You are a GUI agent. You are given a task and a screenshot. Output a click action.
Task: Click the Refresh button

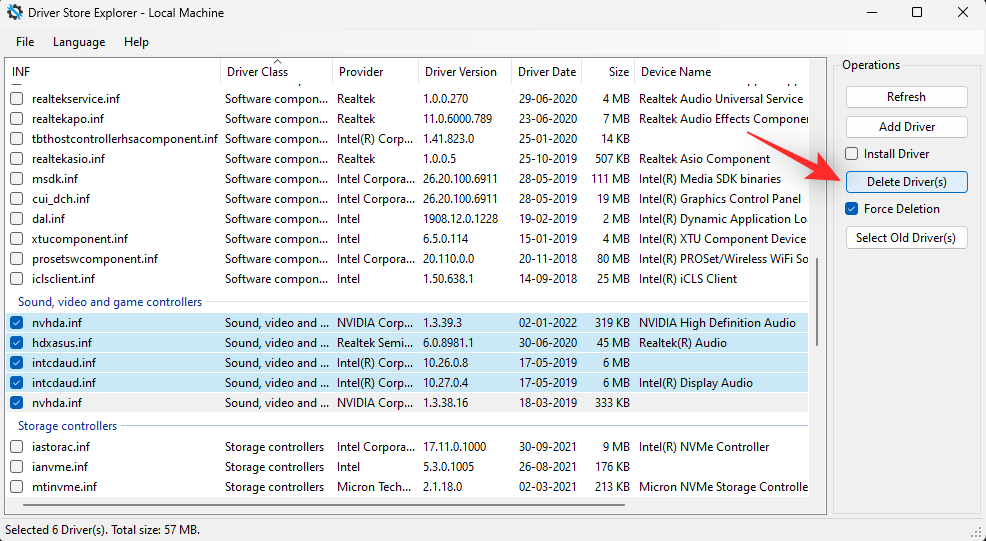coord(906,97)
